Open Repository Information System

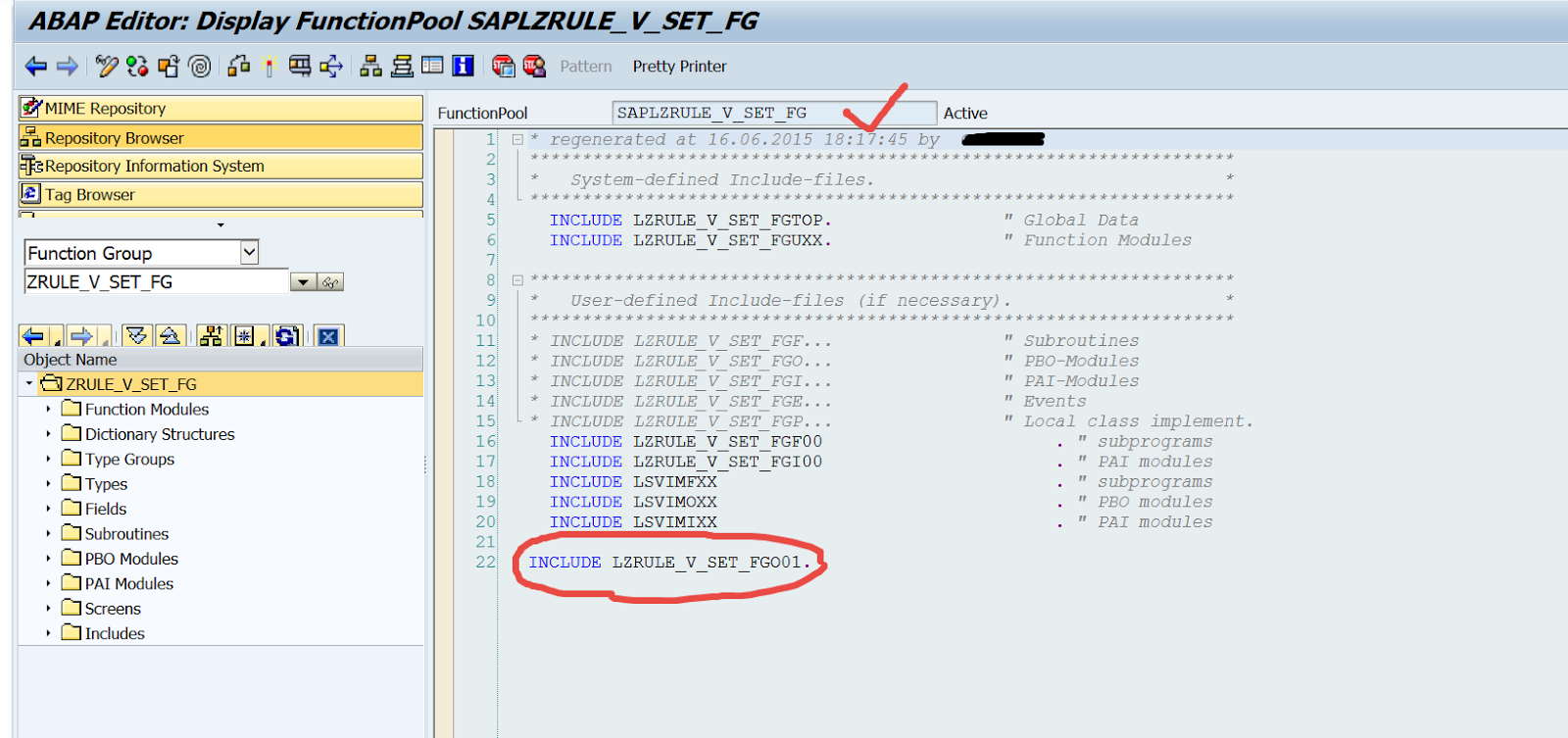(220, 166)
